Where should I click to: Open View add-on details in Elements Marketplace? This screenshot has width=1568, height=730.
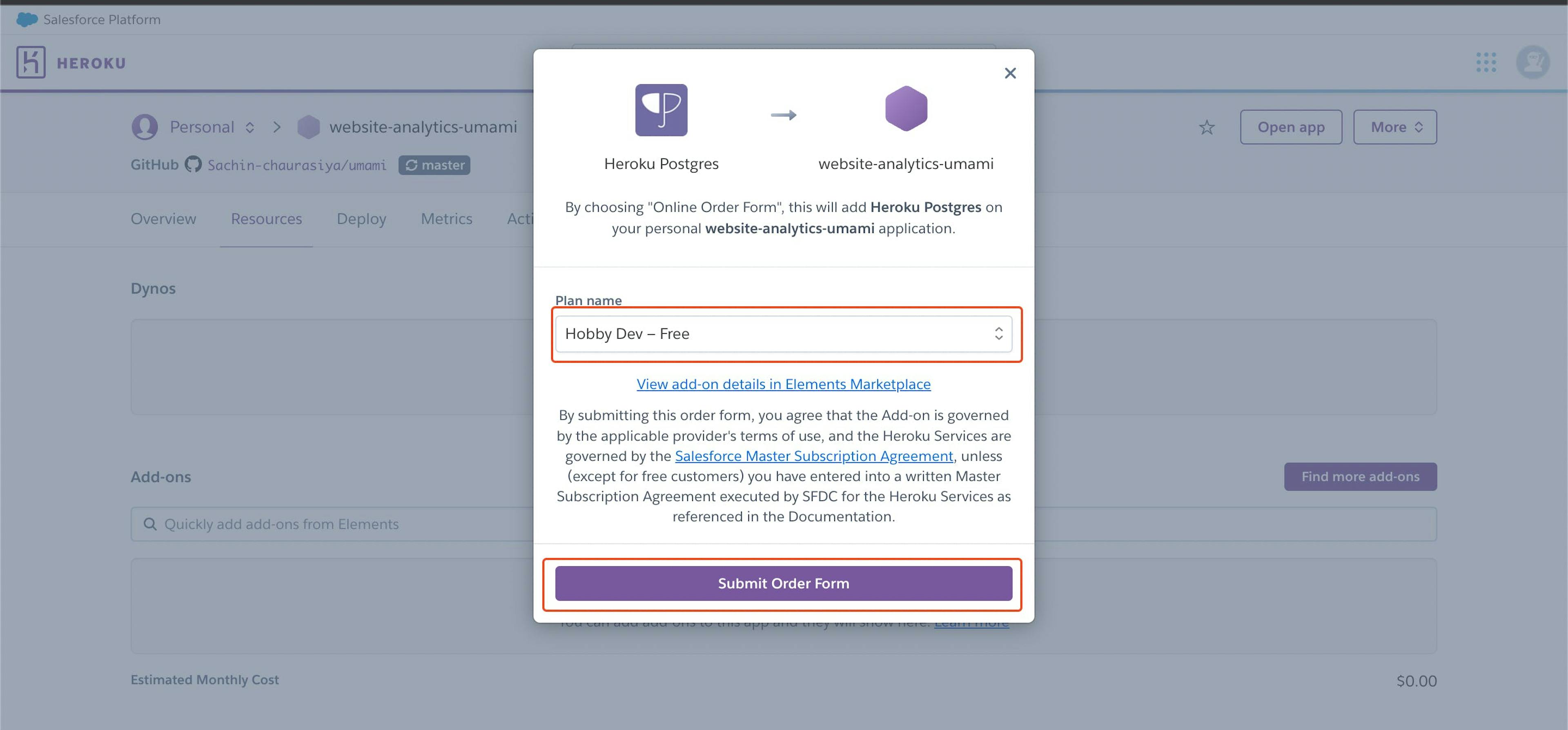click(x=784, y=384)
